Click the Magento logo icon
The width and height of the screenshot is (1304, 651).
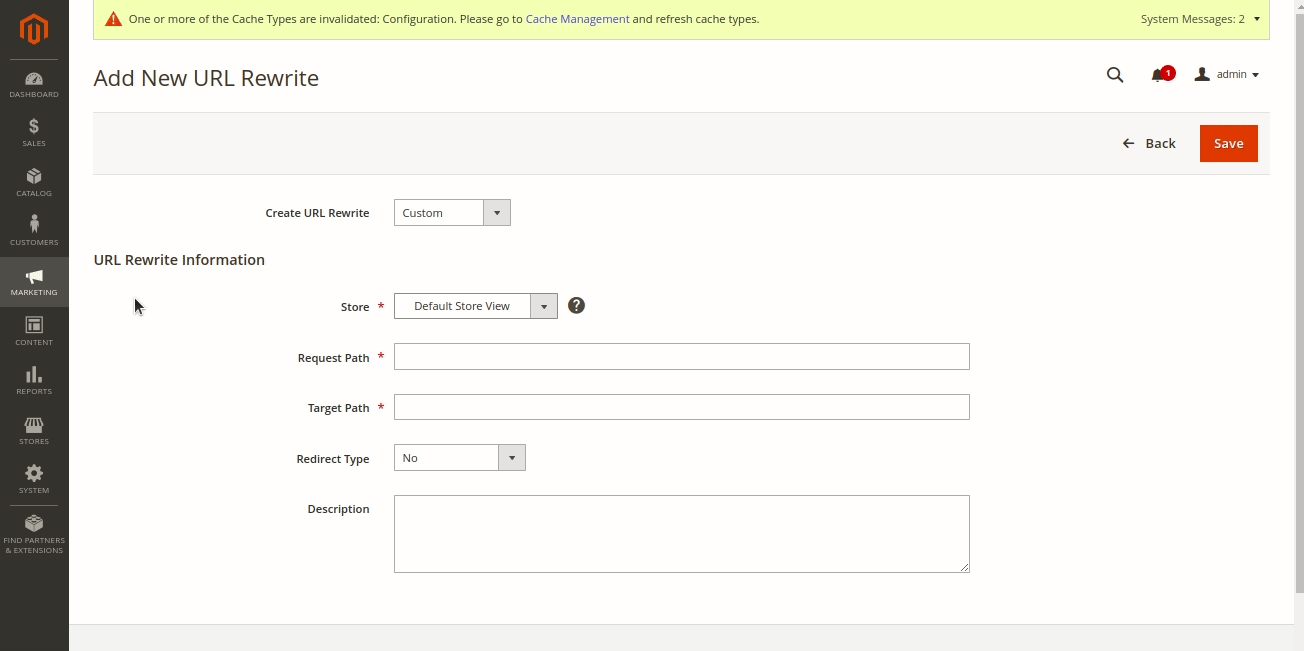point(34,30)
